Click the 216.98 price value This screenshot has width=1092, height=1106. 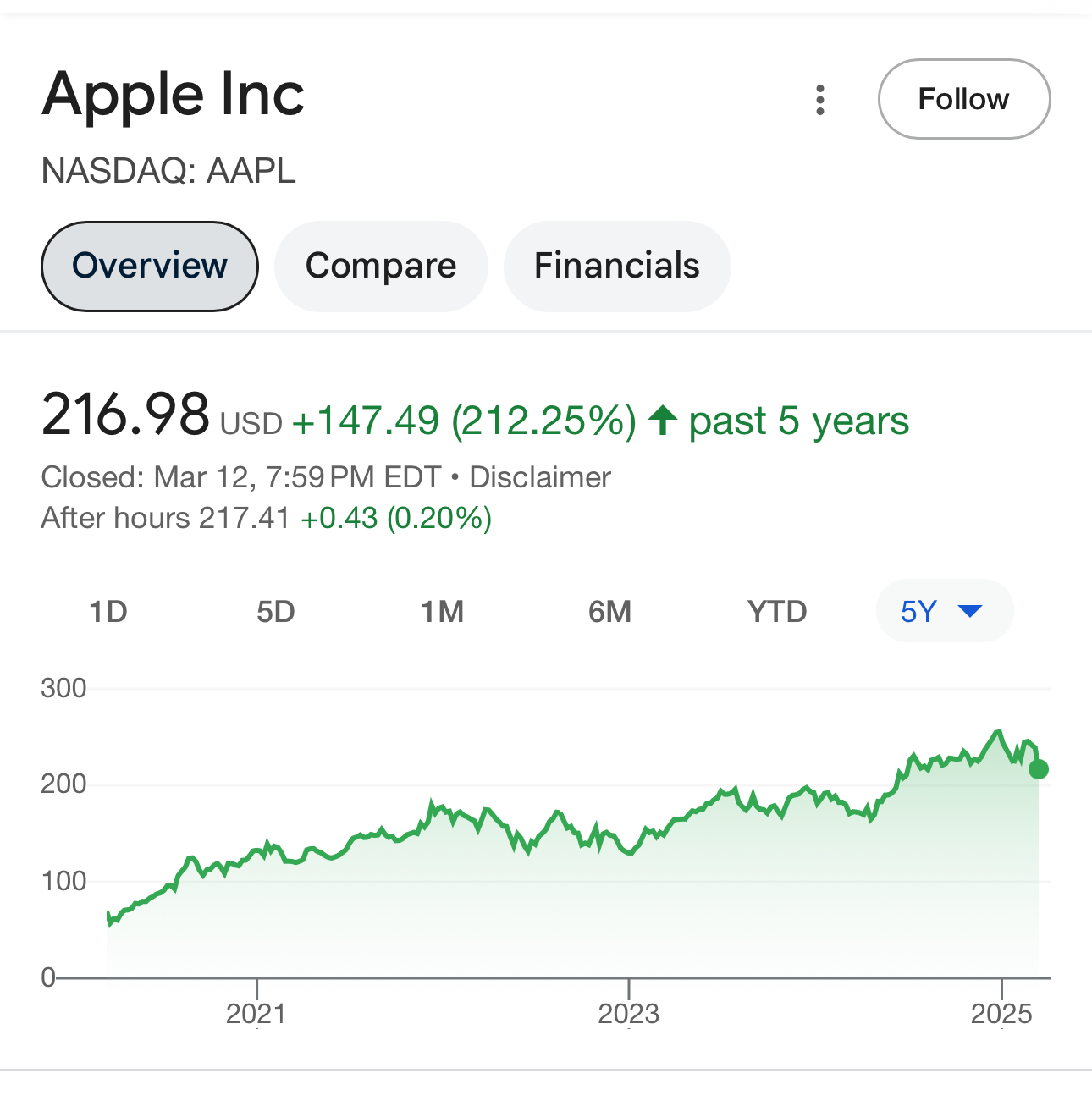[125, 415]
